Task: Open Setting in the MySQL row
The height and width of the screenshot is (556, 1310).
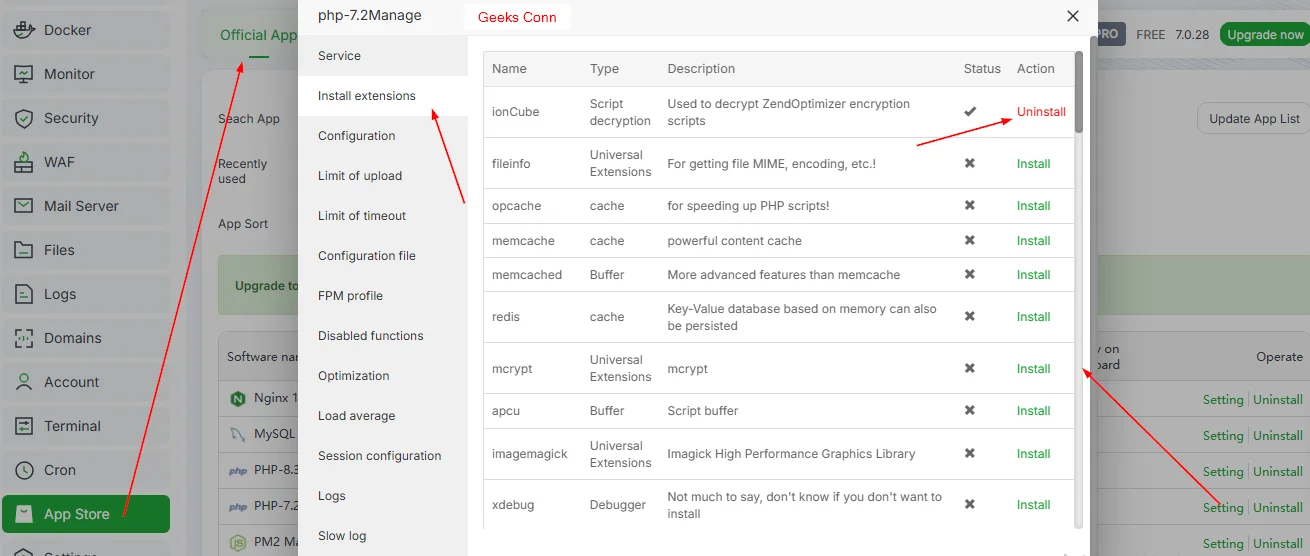Action: point(1223,436)
